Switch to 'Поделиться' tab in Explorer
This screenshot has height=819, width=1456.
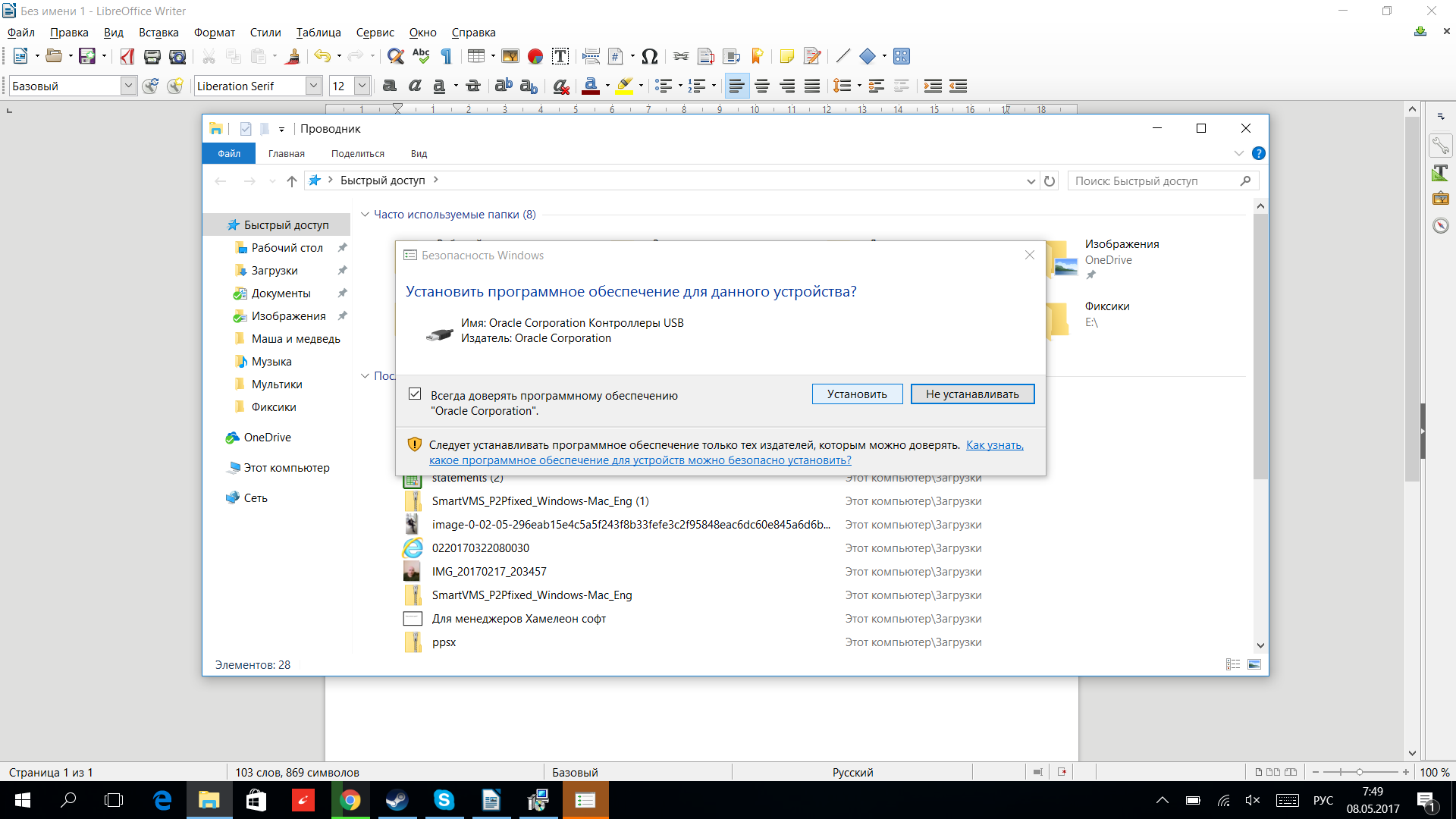point(358,153)
